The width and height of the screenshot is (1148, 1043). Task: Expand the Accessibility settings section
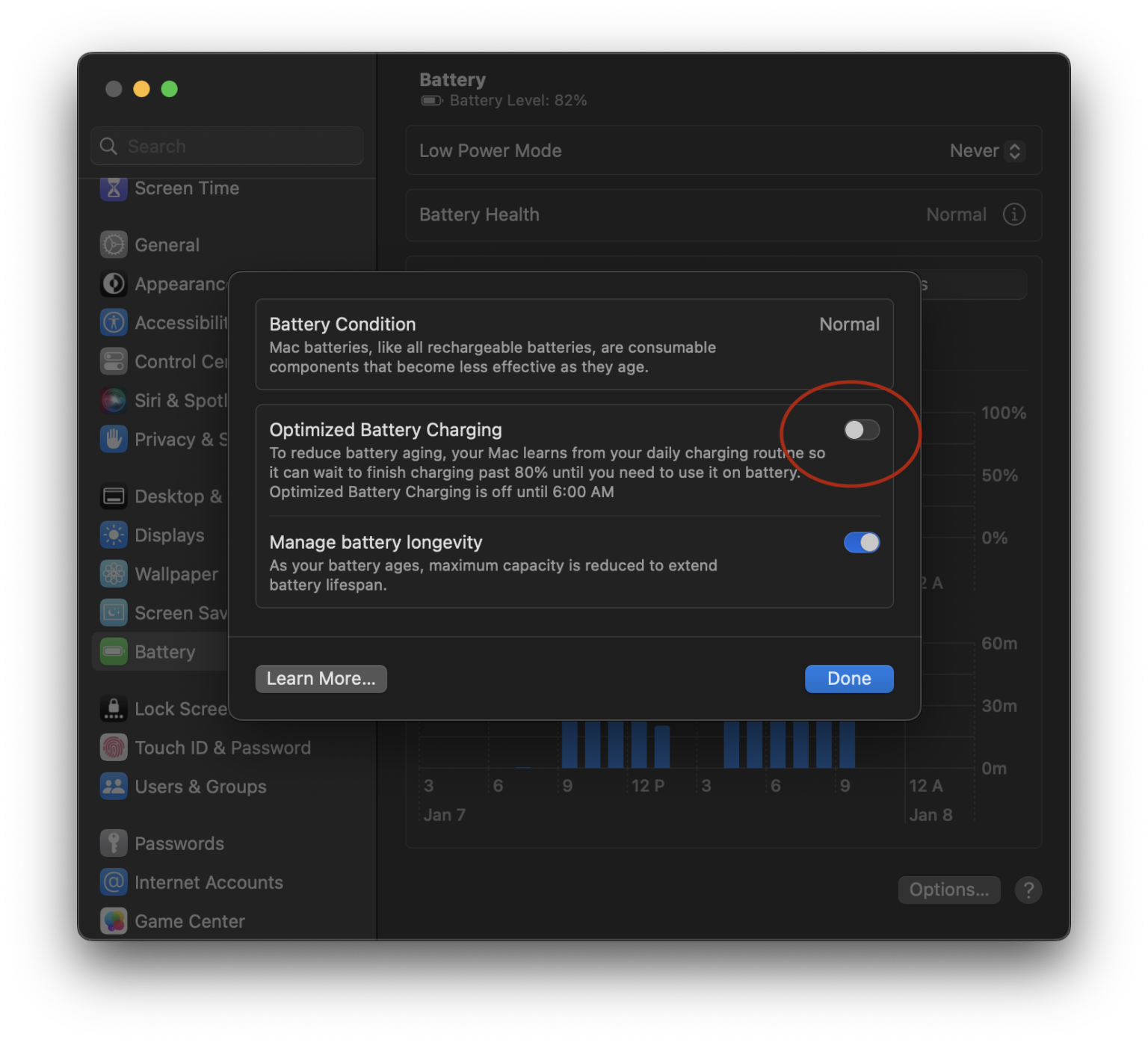point(113,322)
